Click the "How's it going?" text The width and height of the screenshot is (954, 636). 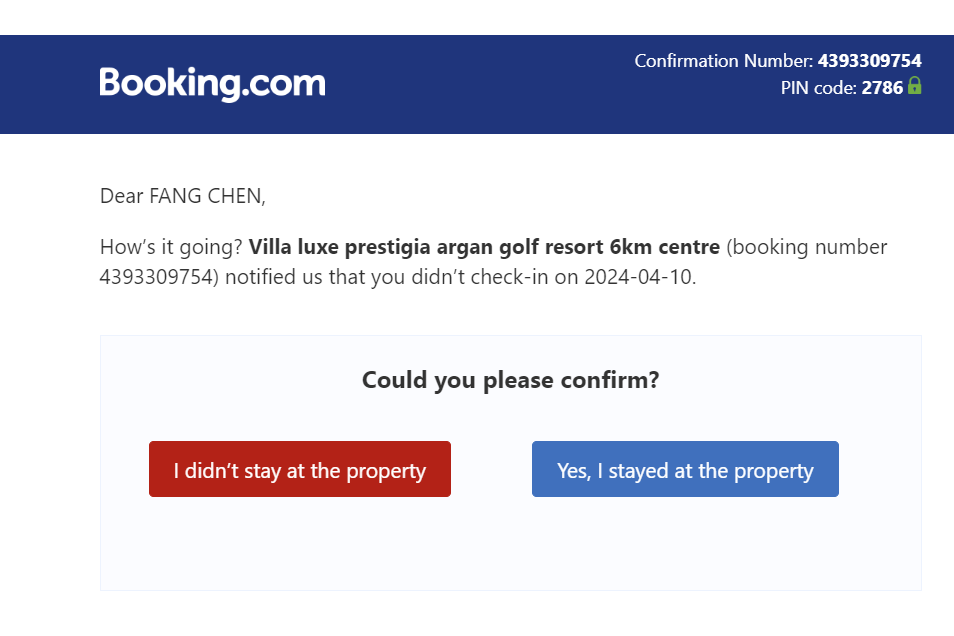[x=171, y=247]
